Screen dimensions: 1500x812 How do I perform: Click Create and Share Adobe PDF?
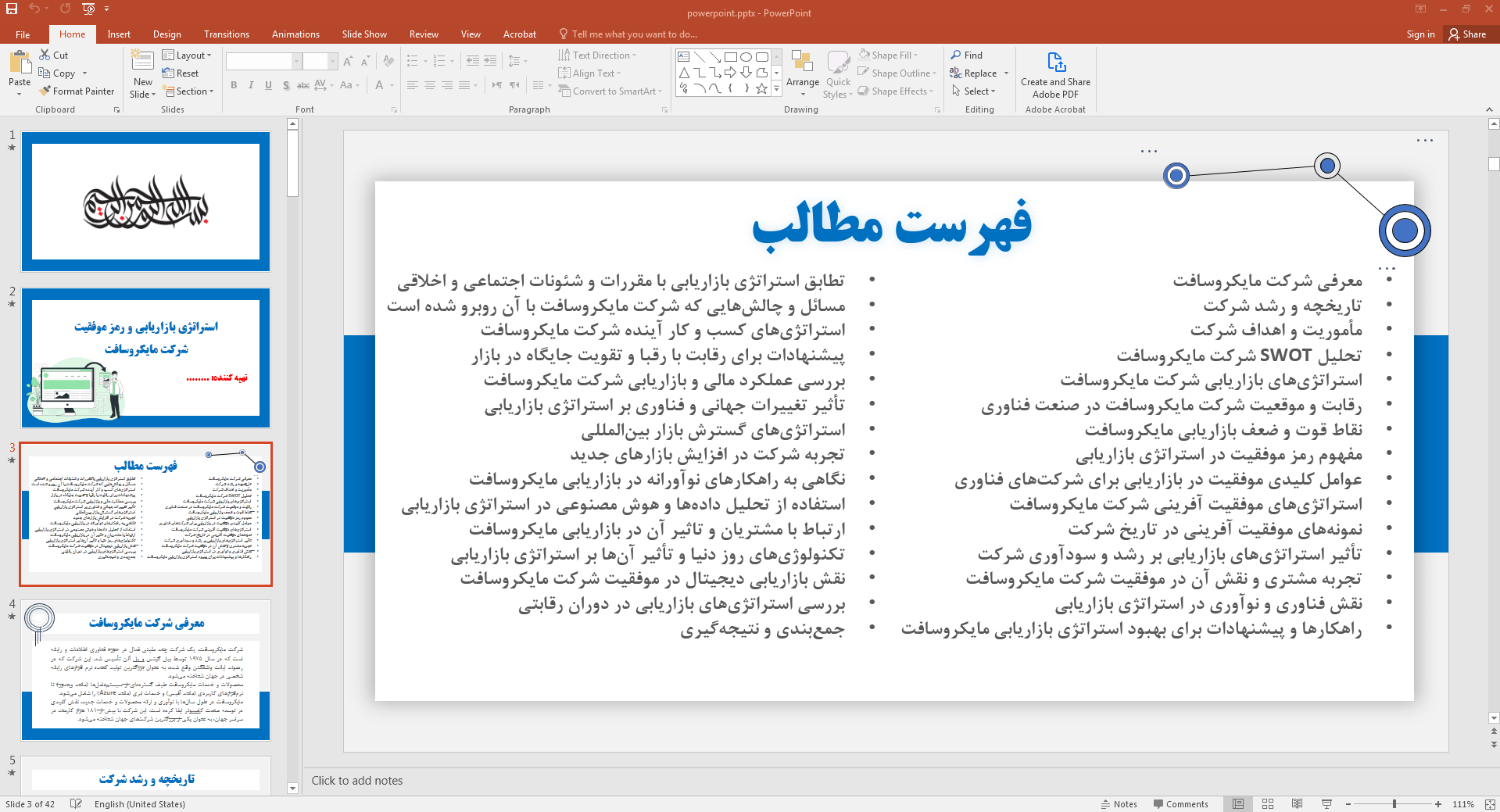1055,75
